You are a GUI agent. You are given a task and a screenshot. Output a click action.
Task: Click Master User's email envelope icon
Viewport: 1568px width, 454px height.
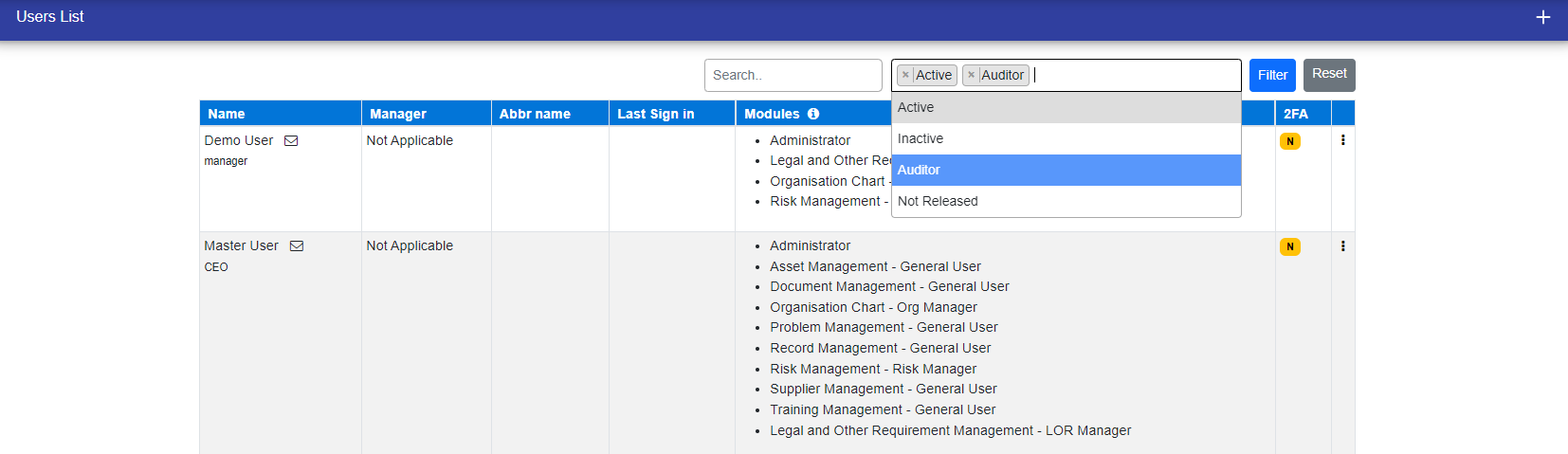point(297,246)
